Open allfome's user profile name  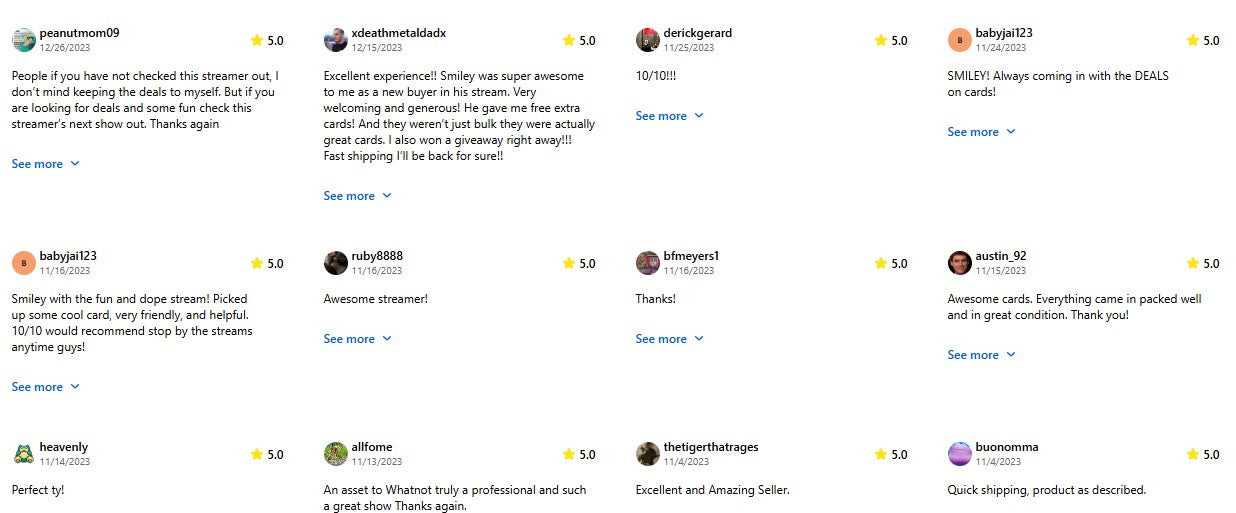coord(372,447)
